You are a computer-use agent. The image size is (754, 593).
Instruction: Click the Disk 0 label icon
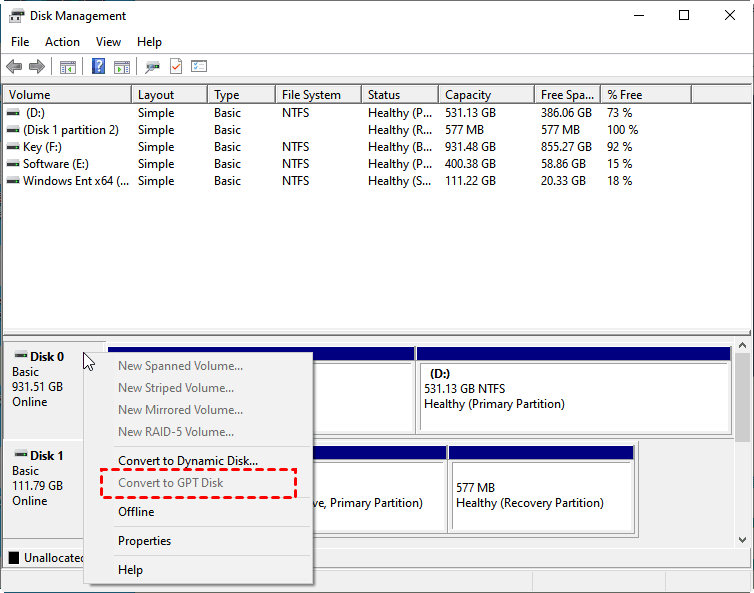click(x=21, y=355)
